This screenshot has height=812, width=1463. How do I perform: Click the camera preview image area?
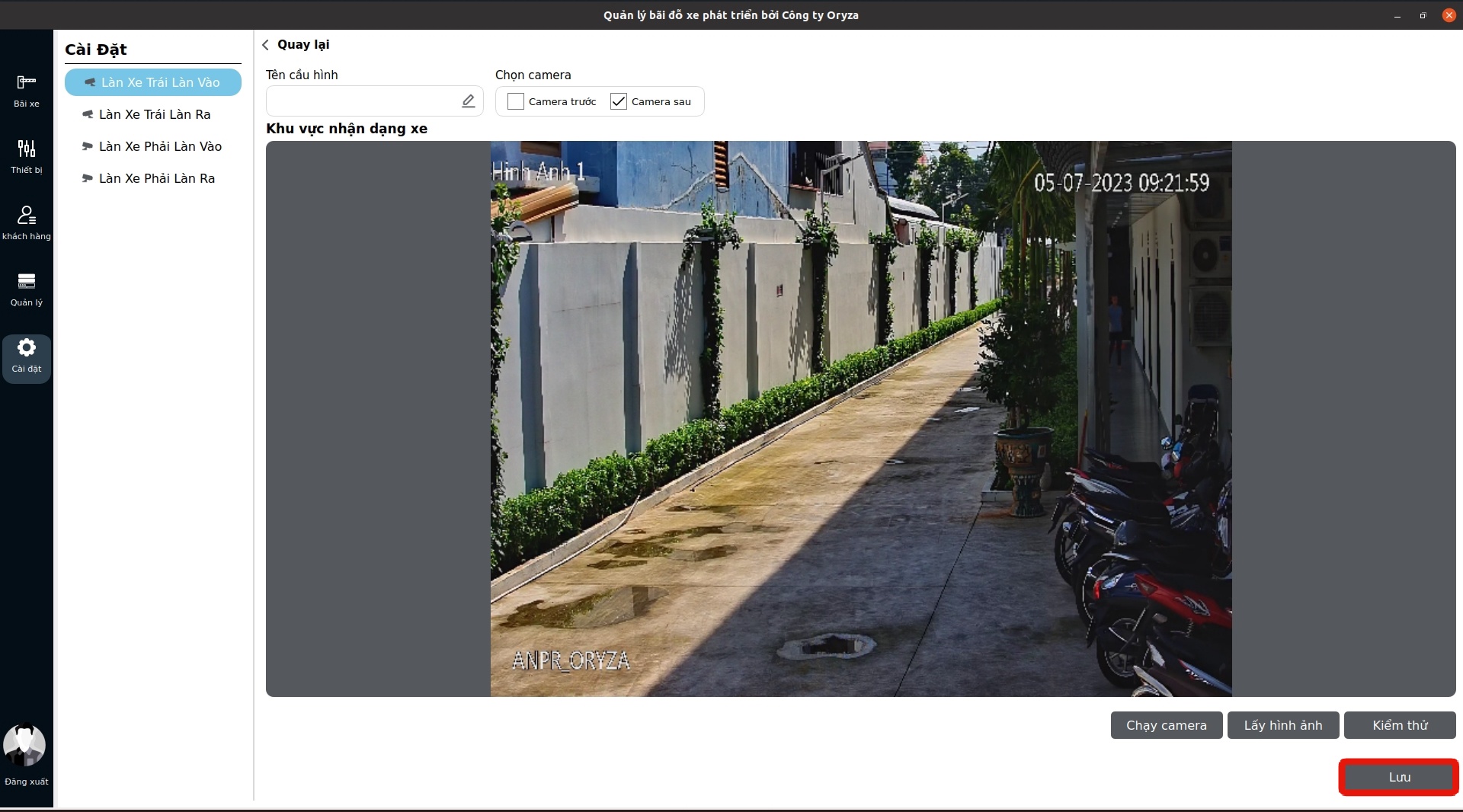(861, 419)
